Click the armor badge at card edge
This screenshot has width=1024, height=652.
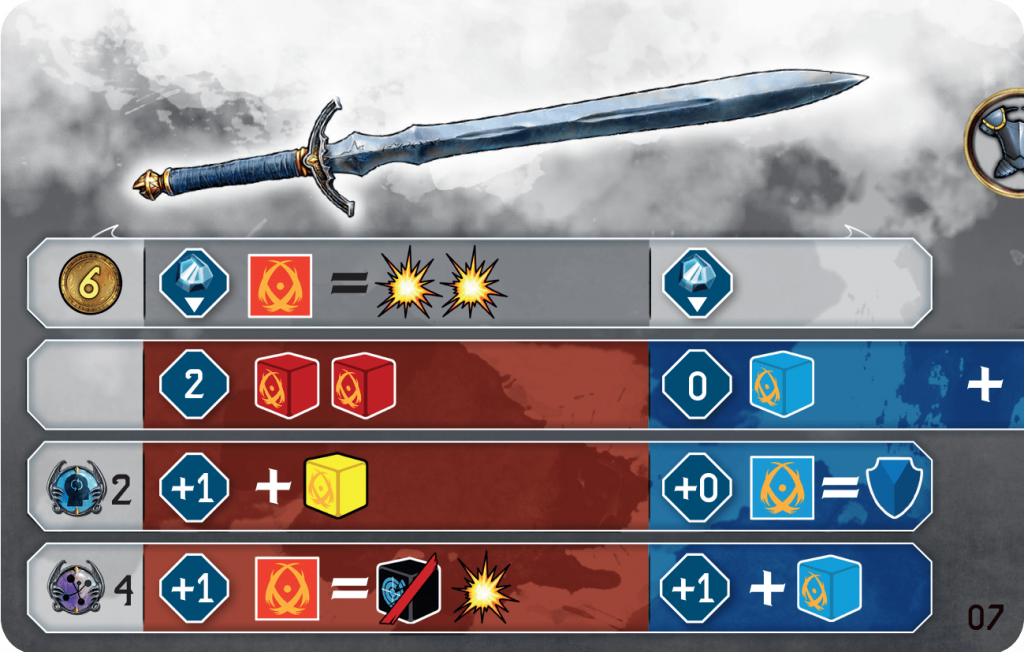point(996,142)
